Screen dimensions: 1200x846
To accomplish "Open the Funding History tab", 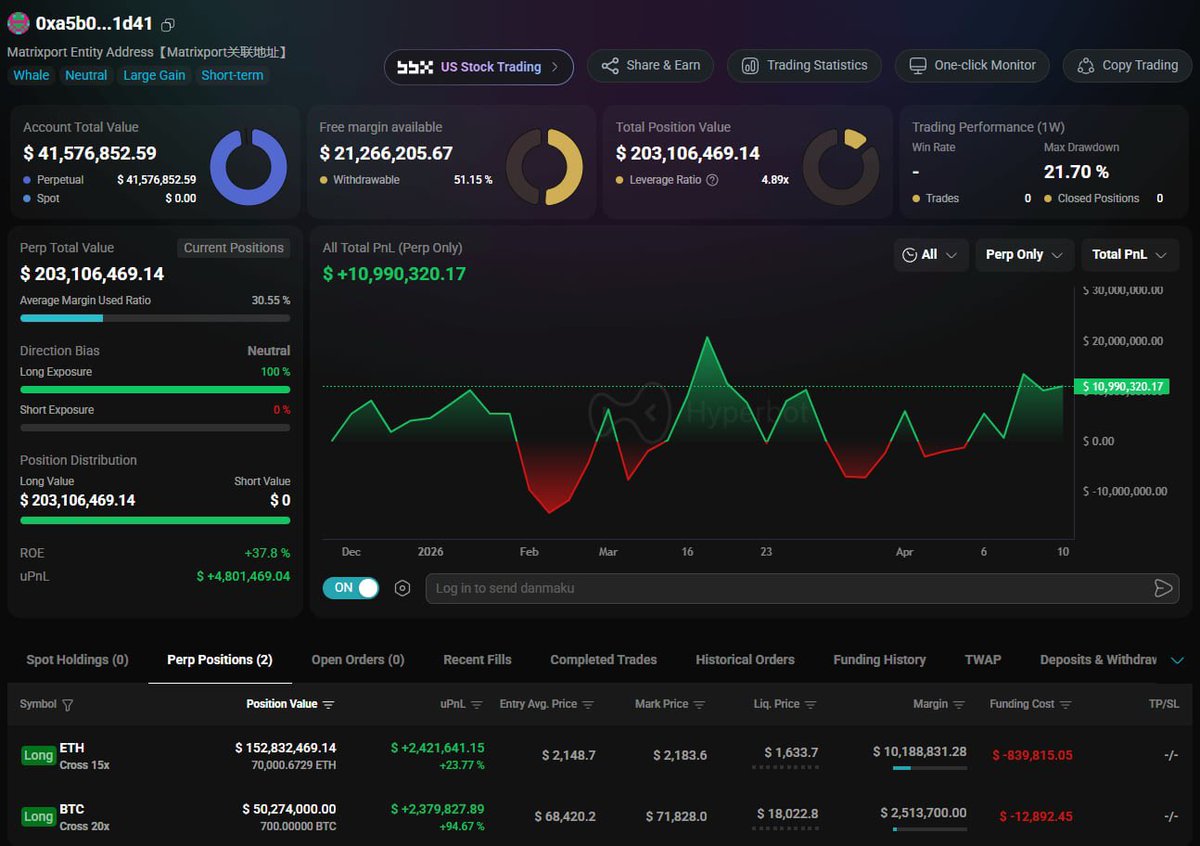I will point(879,660).
